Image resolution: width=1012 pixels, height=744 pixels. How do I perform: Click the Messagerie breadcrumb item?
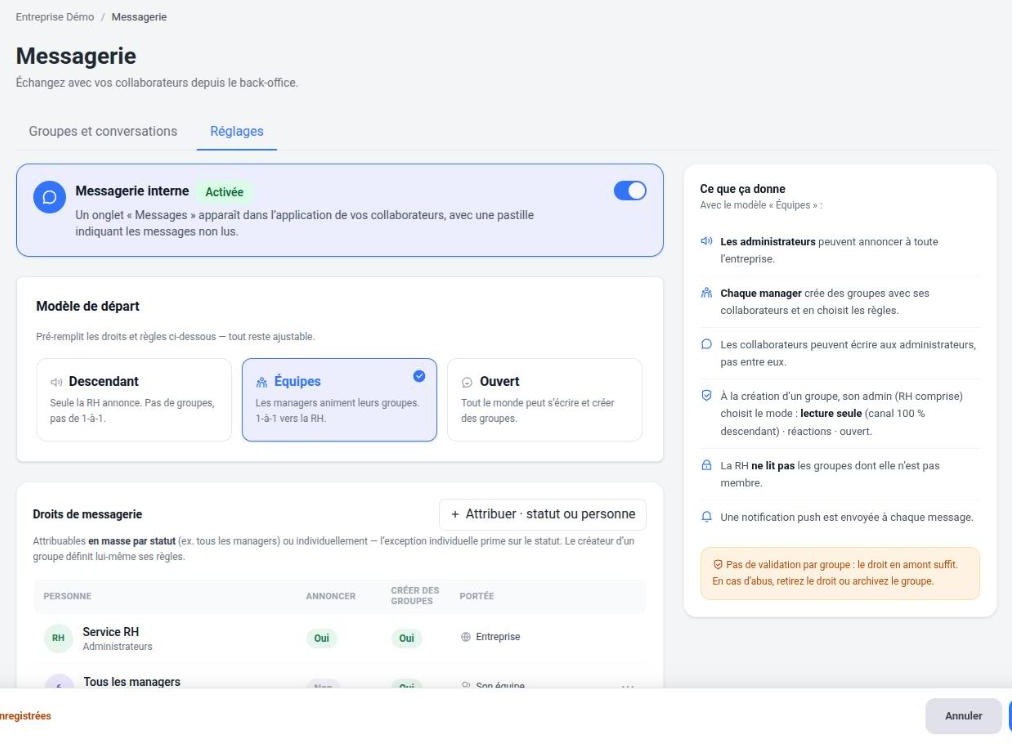pyautogui.click(x=139, y=17)
